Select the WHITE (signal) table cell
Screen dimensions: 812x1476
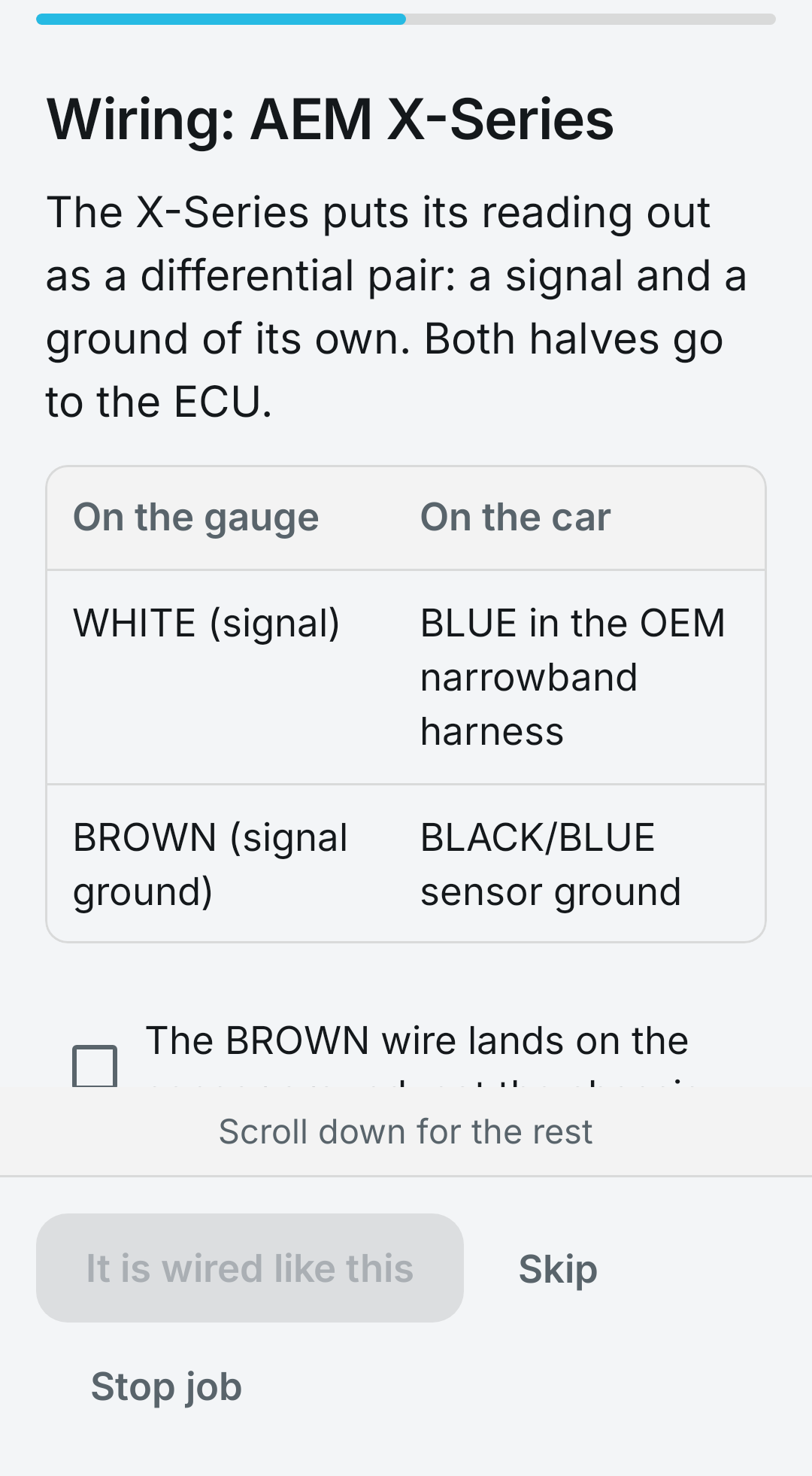(207, 624)
